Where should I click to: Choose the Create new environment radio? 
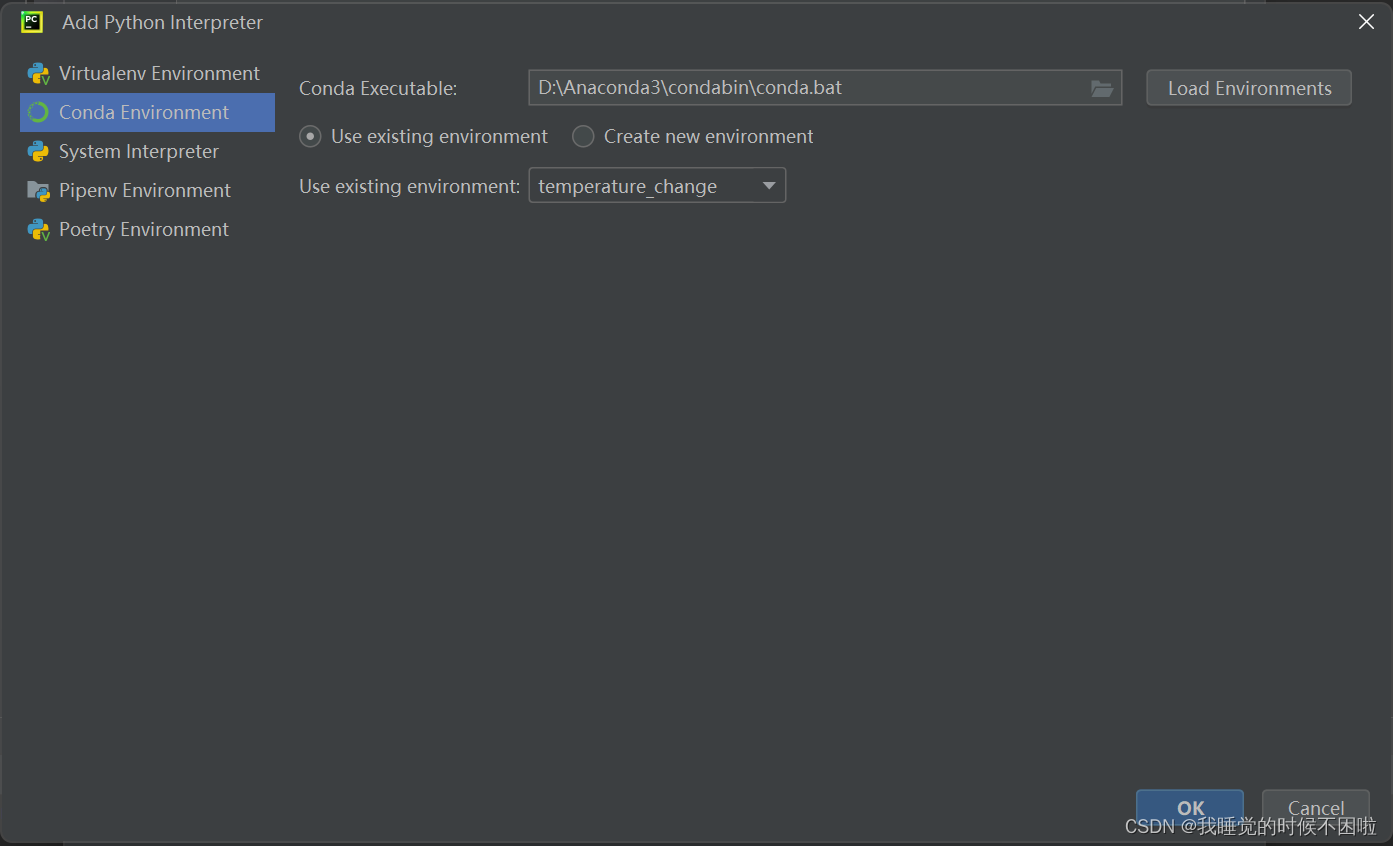[x=583, y=136]
